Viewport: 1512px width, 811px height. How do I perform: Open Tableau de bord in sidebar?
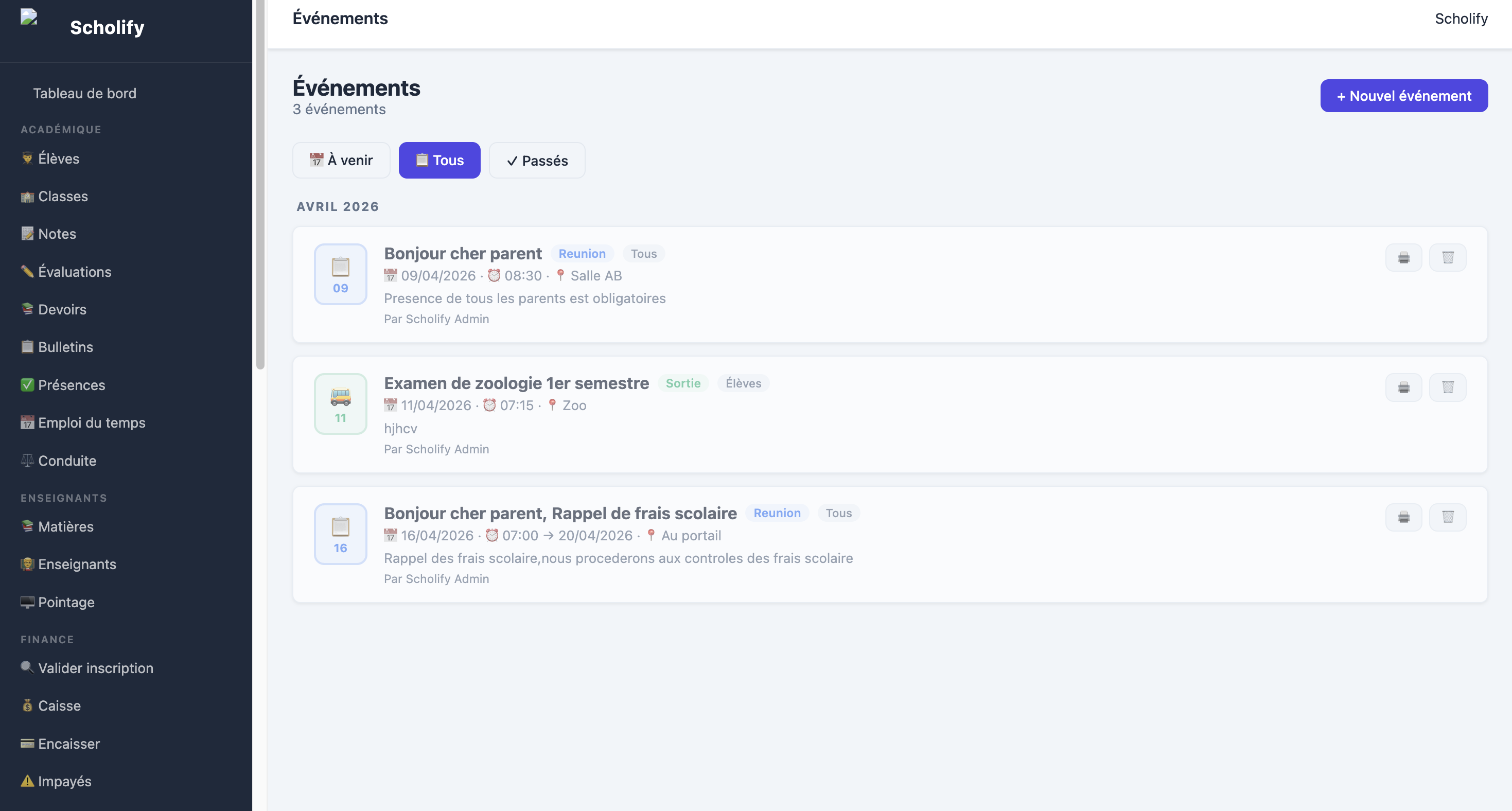[x=84, y=93]
